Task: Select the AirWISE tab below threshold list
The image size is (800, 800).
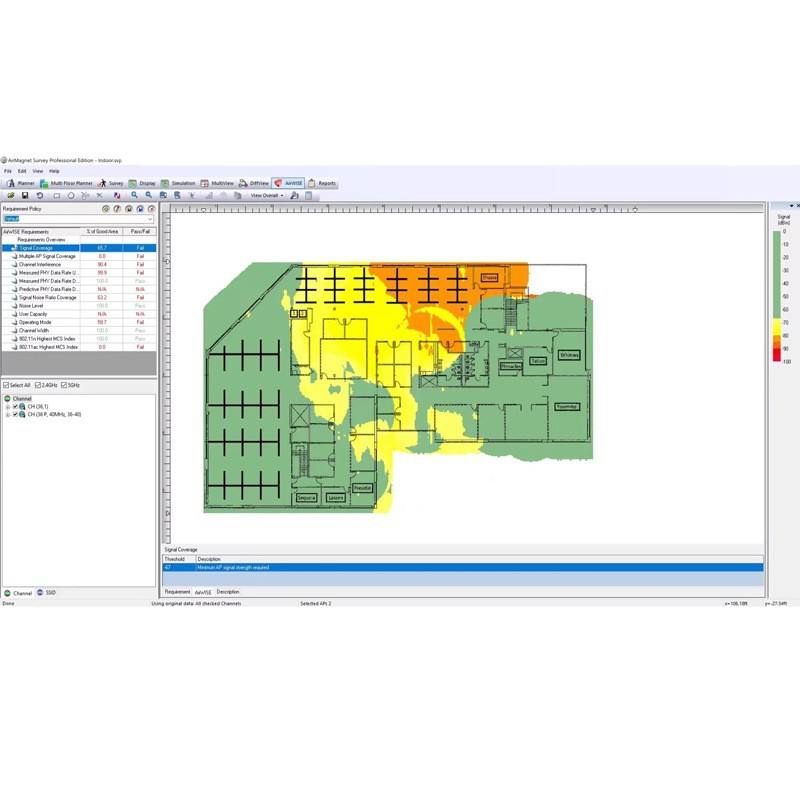Action: tap(203, 592)
